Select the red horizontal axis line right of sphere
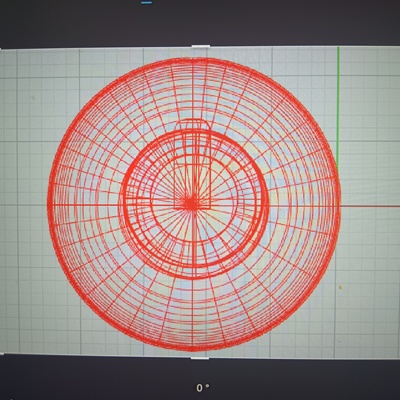The image size is (400, 400). point(370,206)
